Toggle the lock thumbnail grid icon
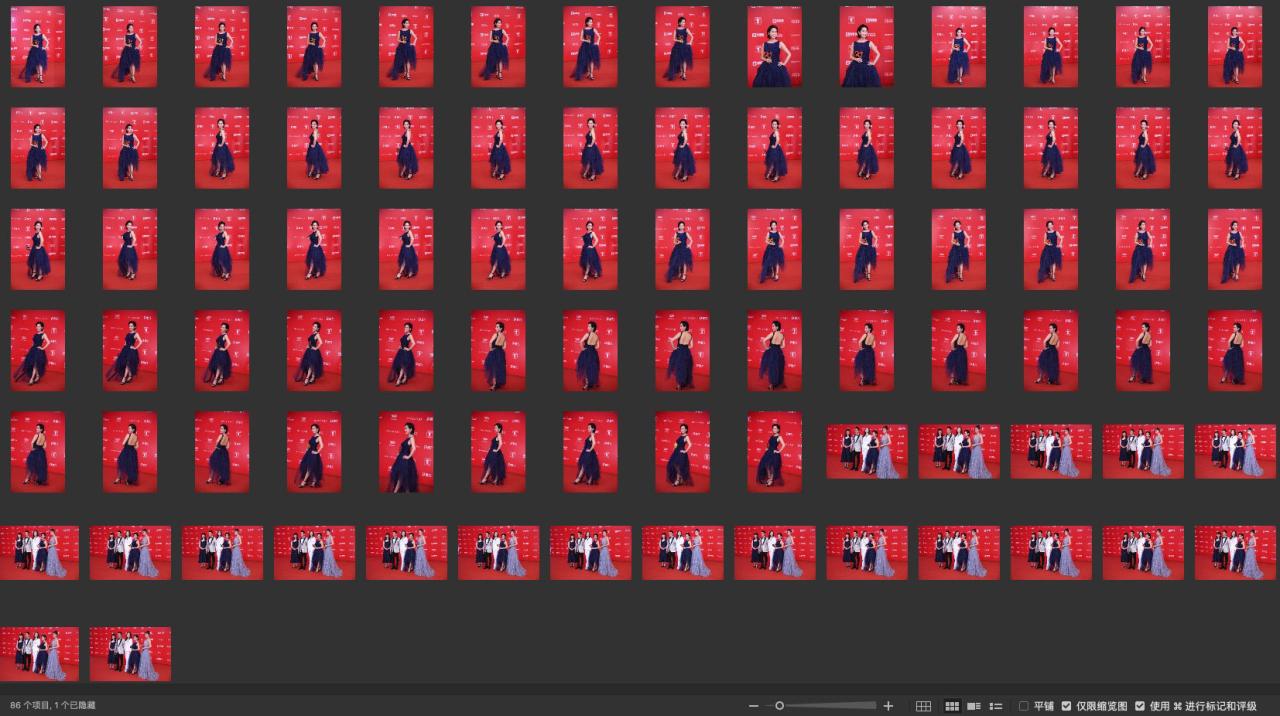 pyautogui.click(x=924, y=706)
